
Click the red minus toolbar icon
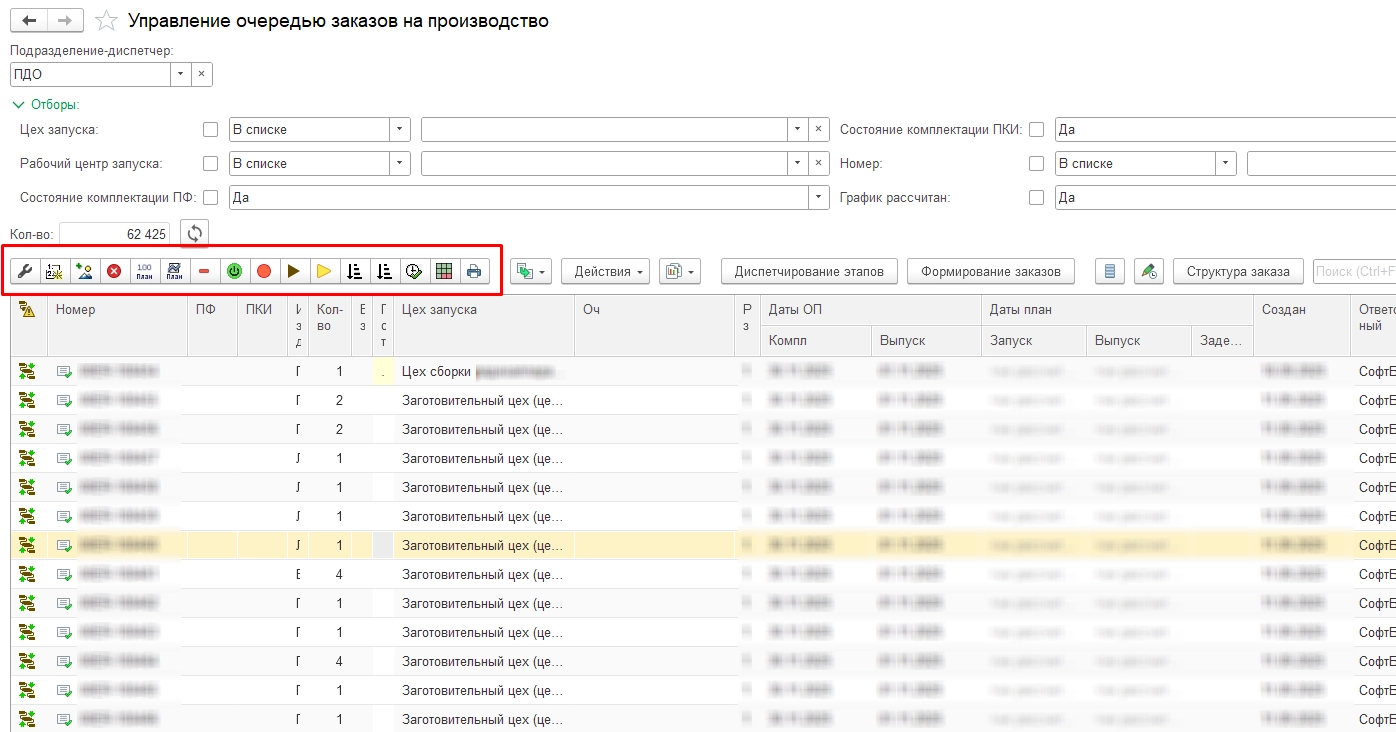click(x=204, y=271)
